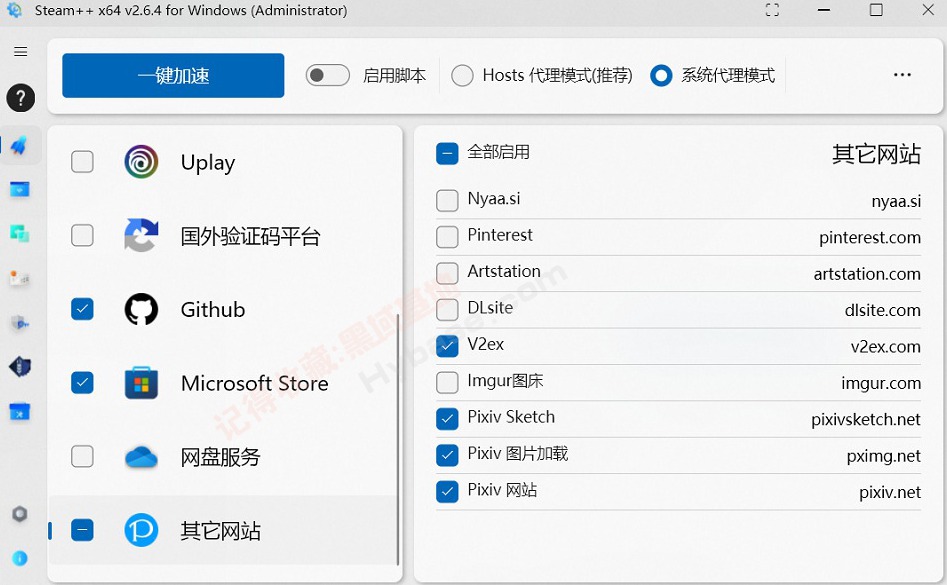Viewport: 947px width, 585px height.
Task: Open the shield key sidebar icon
Action: 19,324
